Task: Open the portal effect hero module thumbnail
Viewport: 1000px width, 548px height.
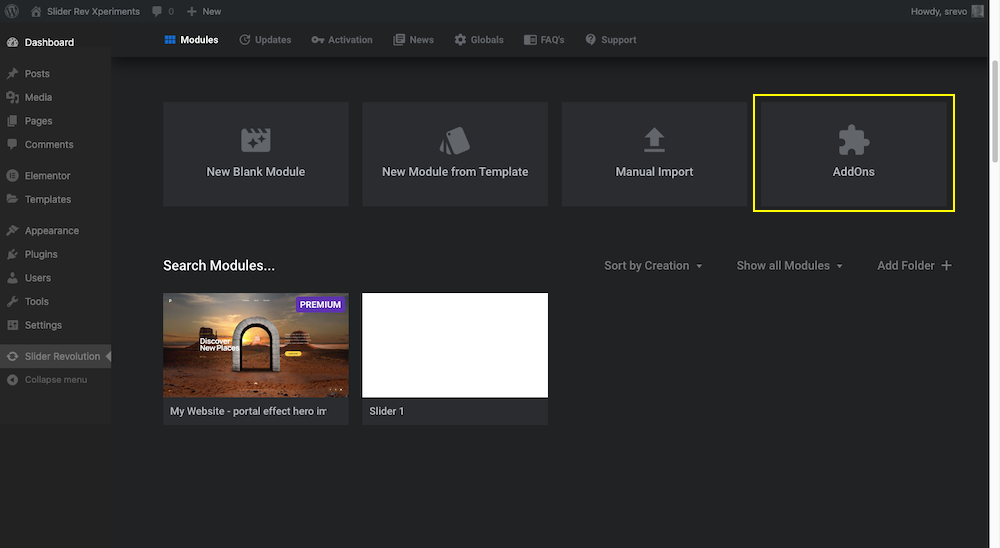Action: 256,345
